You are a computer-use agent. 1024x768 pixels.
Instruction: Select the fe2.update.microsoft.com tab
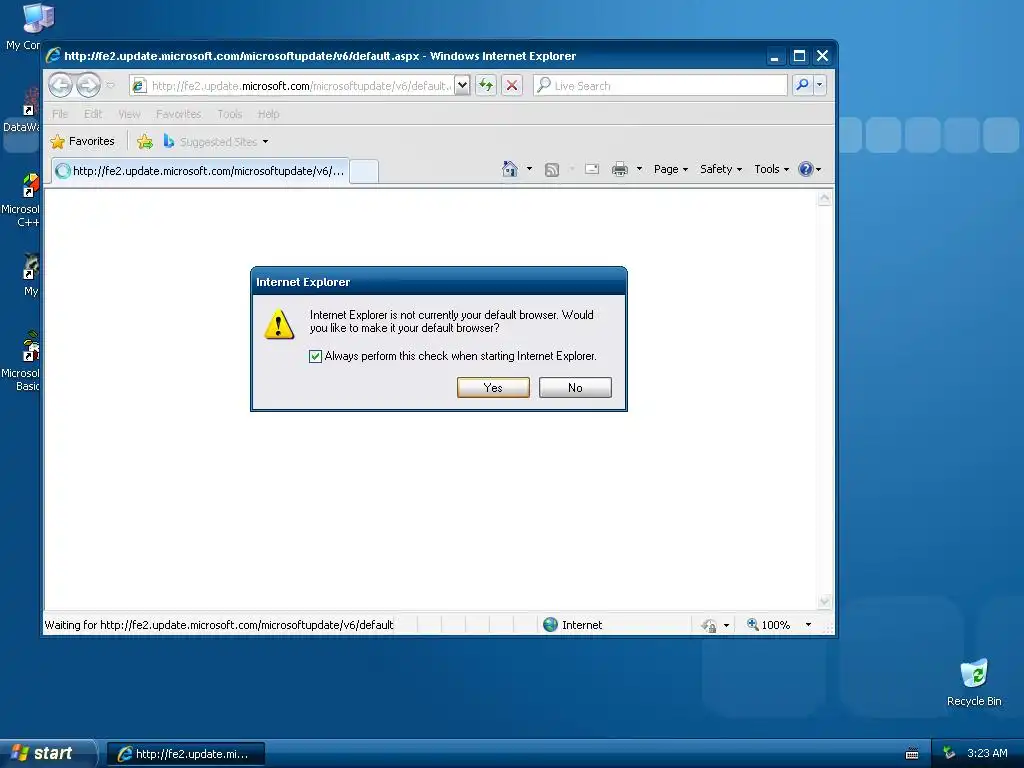(x=200, y=171)
